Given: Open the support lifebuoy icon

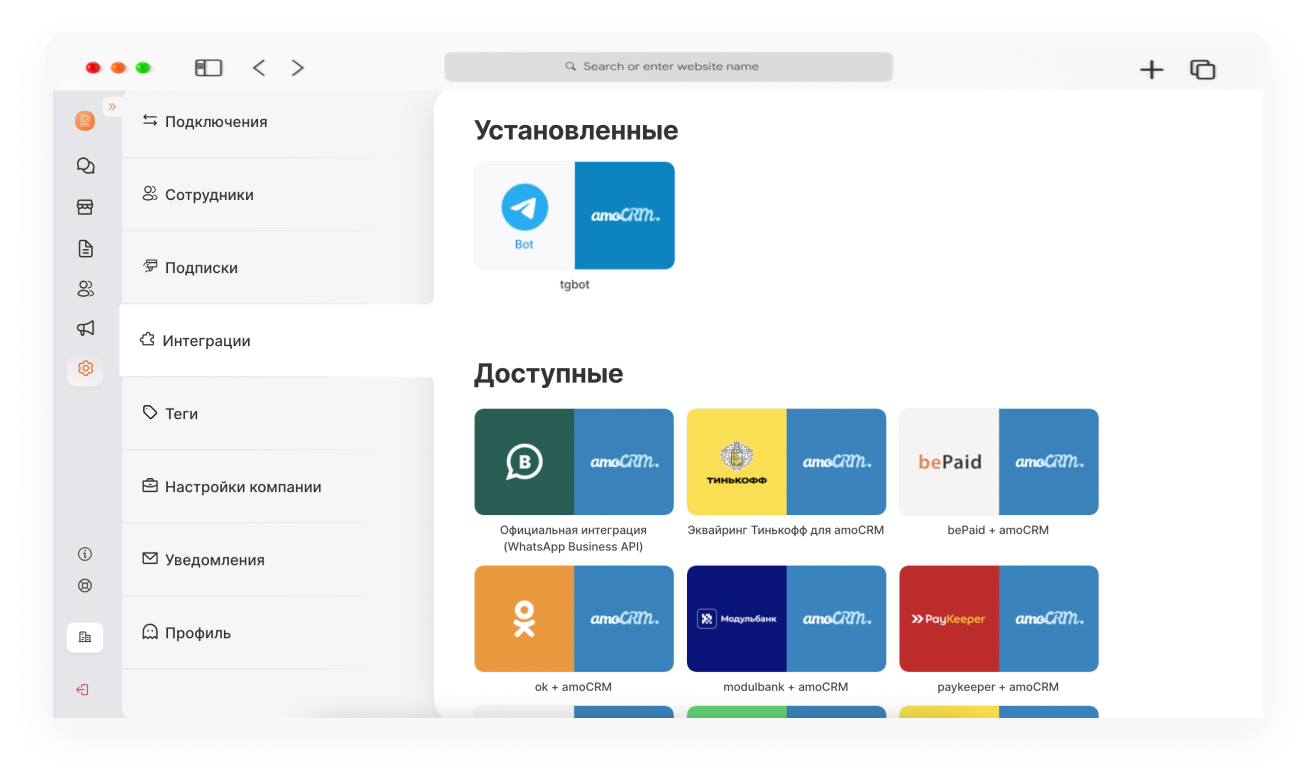Looking at the screenshot, I should [85, 586].
